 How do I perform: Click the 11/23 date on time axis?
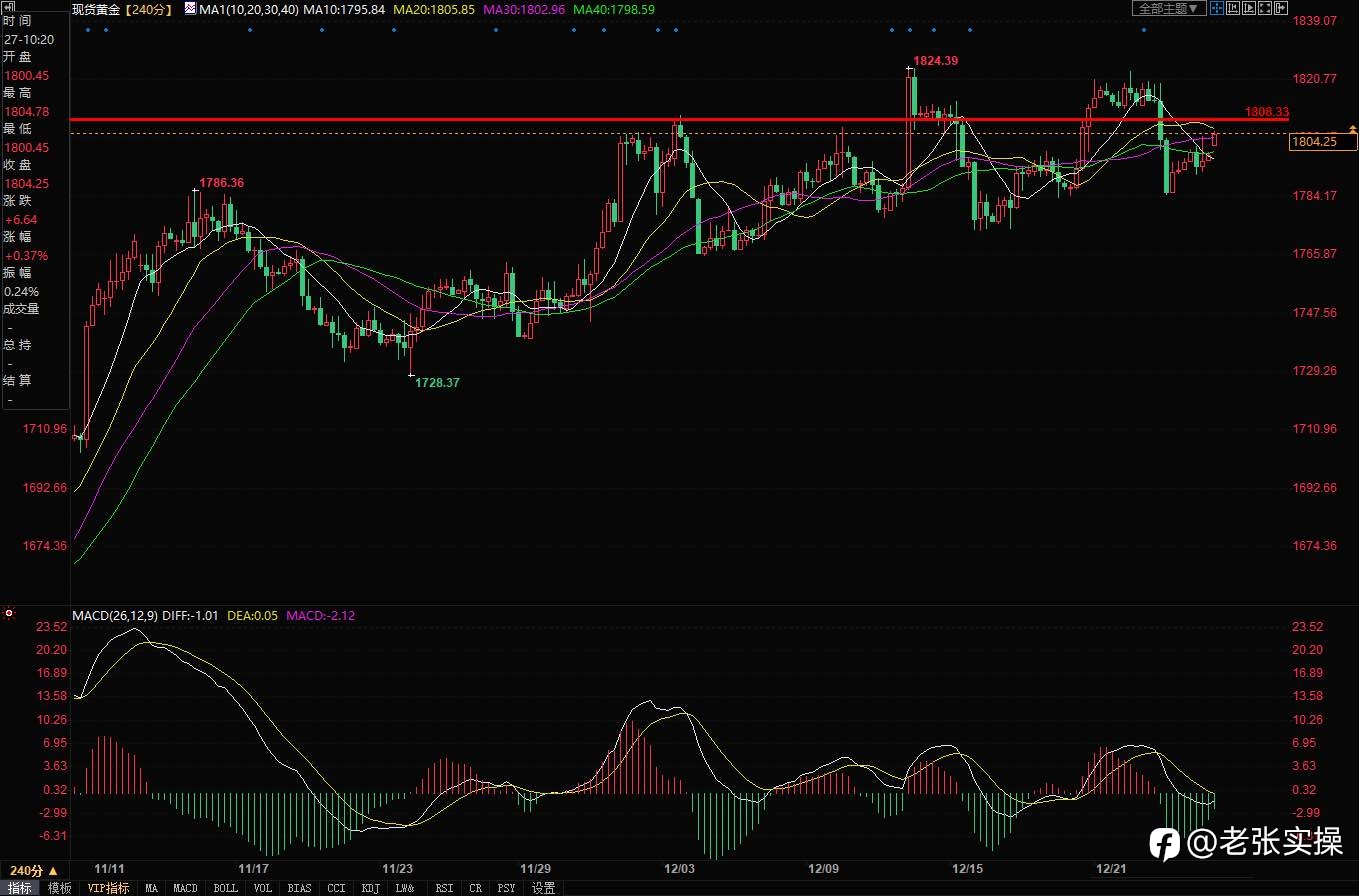click(x=398, y=868)
